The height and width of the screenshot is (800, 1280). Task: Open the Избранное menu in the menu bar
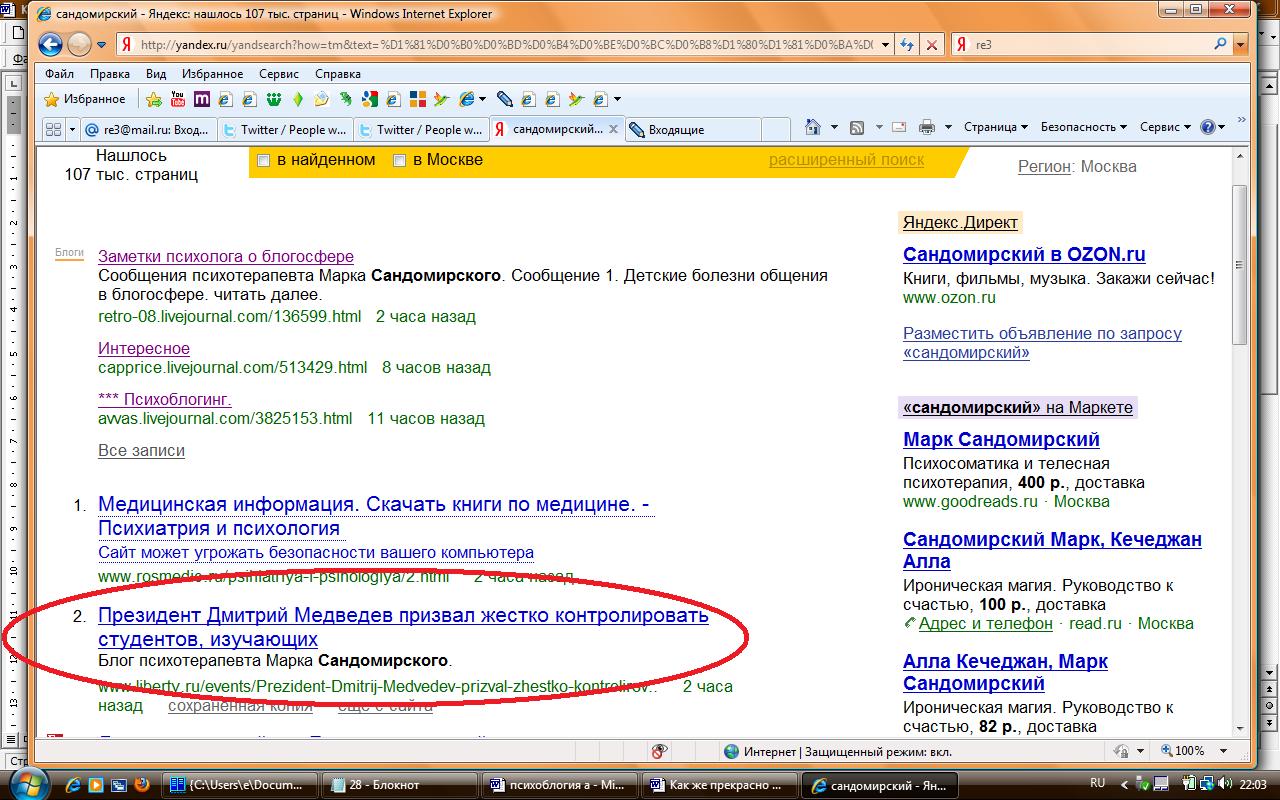[x=212, y=74]
